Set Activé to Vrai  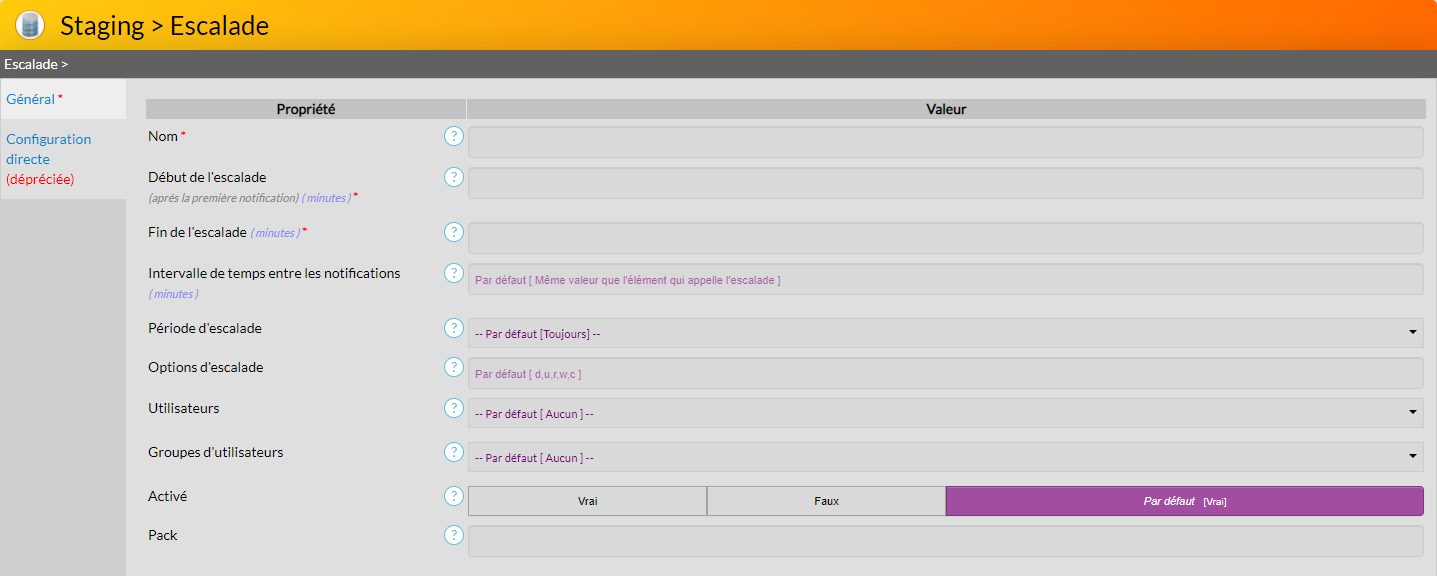587,501
